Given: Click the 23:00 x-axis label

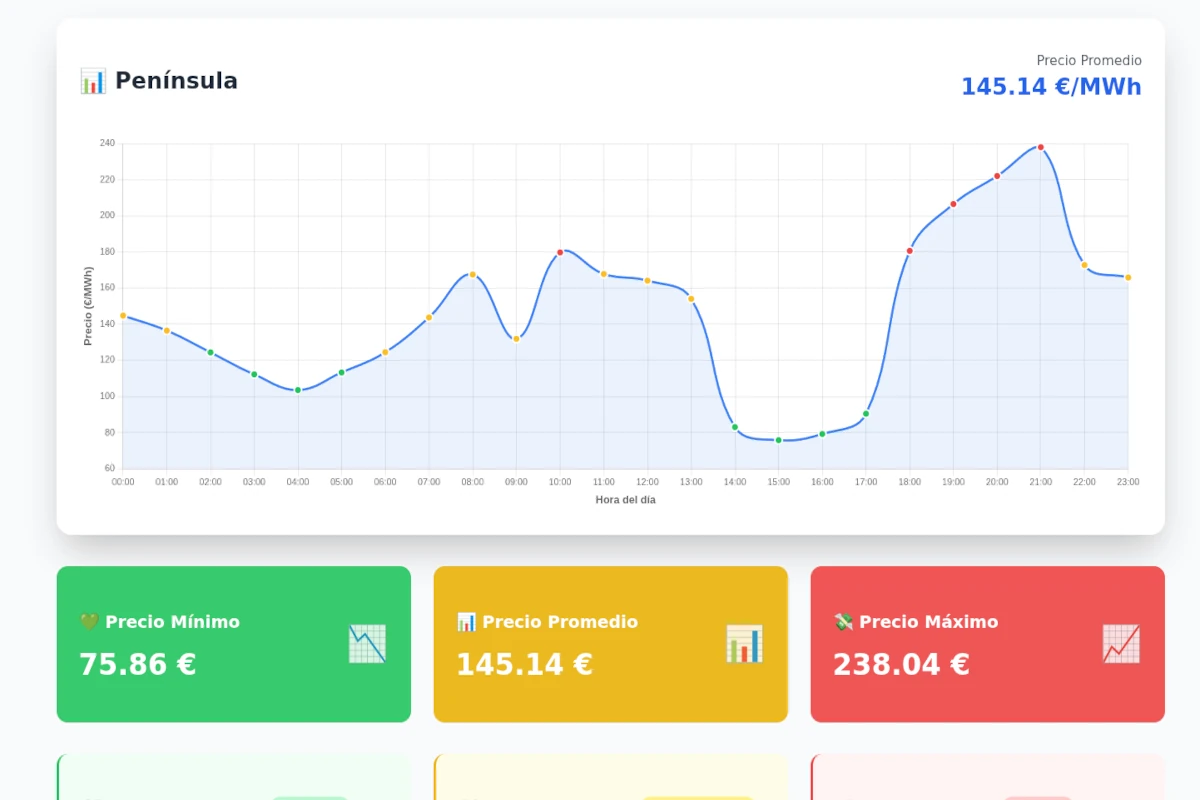Looking at the screenshot, I should [x=1128, y=482].
